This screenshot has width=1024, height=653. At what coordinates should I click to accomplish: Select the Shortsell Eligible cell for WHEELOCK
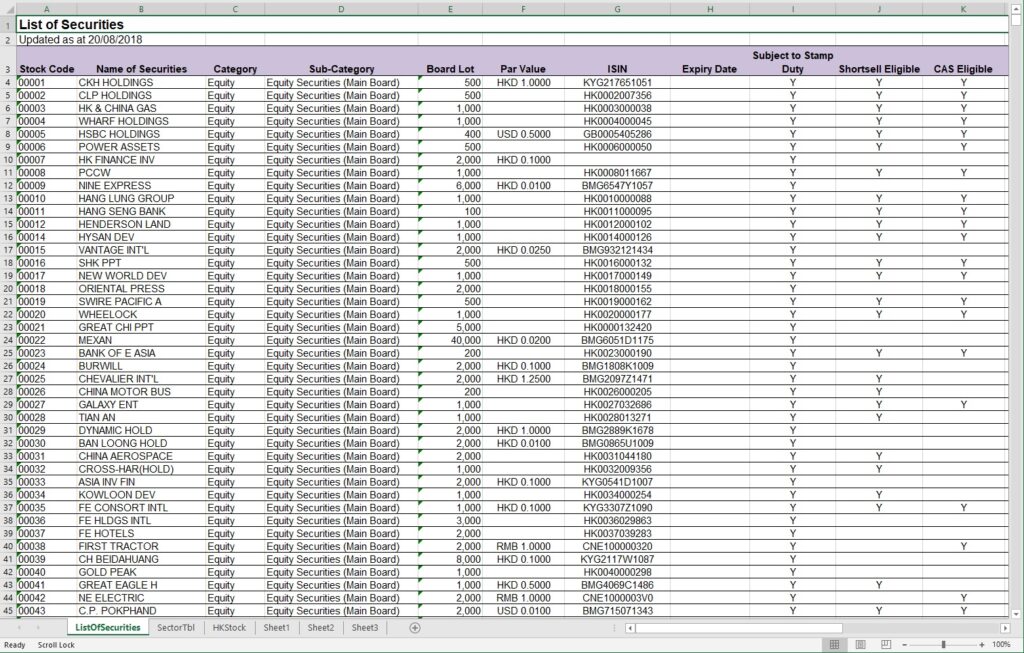click(879, 315)
